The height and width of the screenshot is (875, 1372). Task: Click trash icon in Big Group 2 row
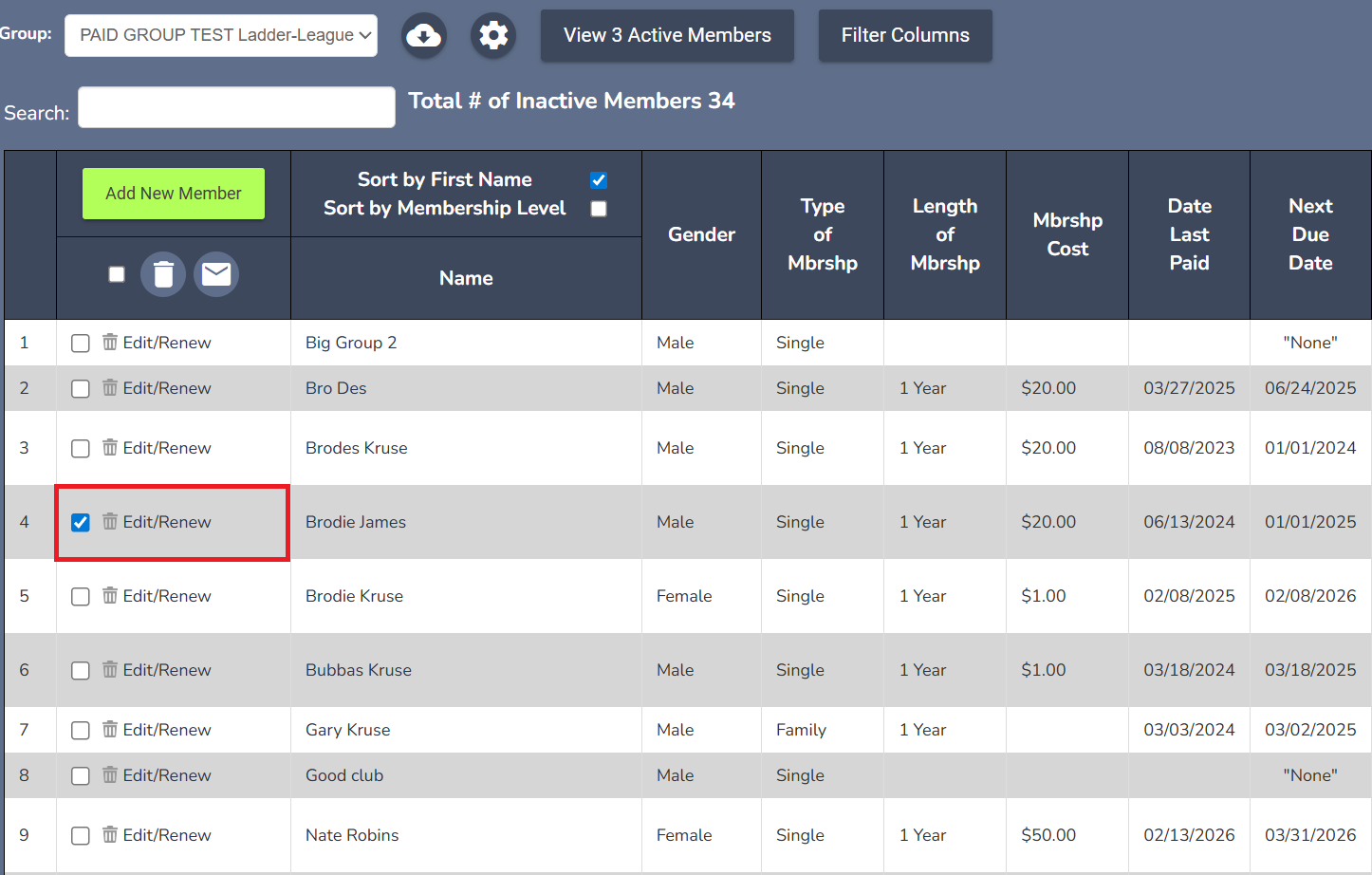(x=110, y=342)
